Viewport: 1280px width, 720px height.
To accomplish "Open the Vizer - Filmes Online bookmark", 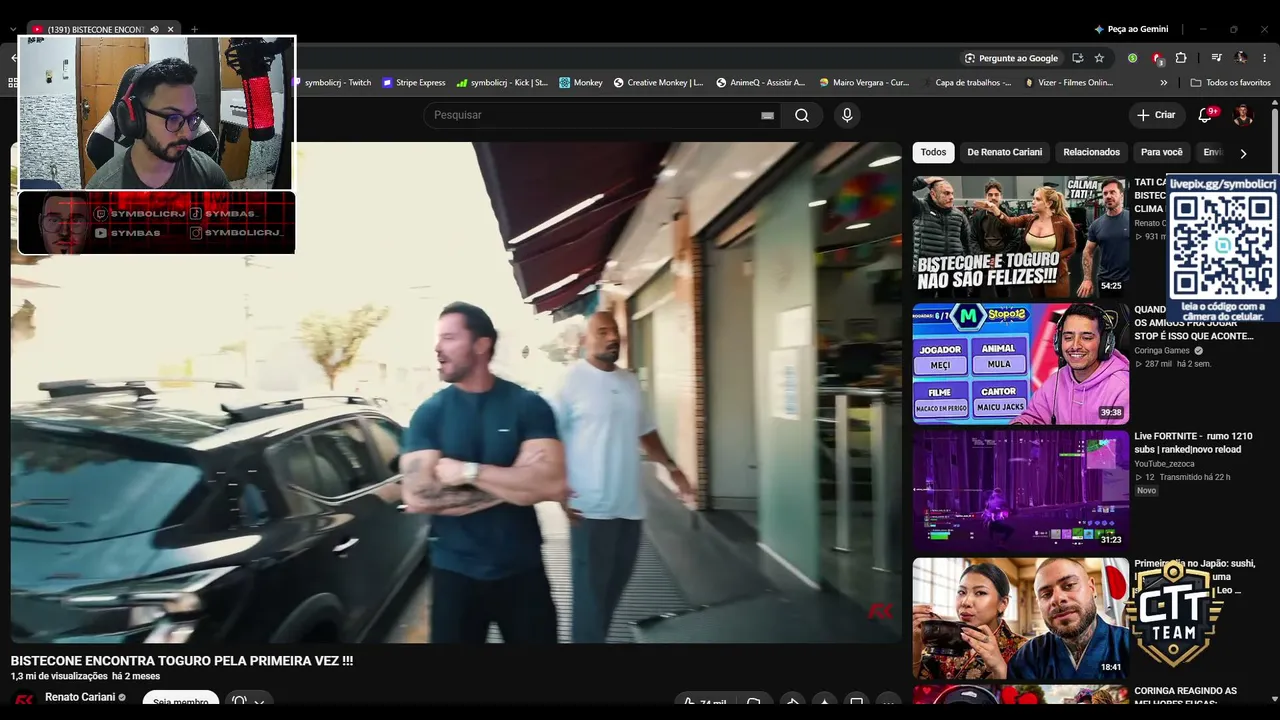I will (1069, 83).
